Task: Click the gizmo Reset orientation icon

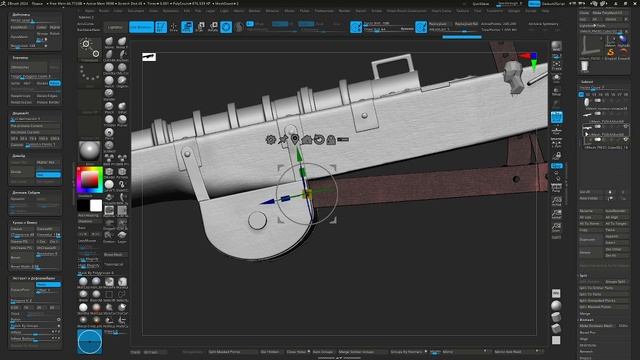Action: (319, 140)
